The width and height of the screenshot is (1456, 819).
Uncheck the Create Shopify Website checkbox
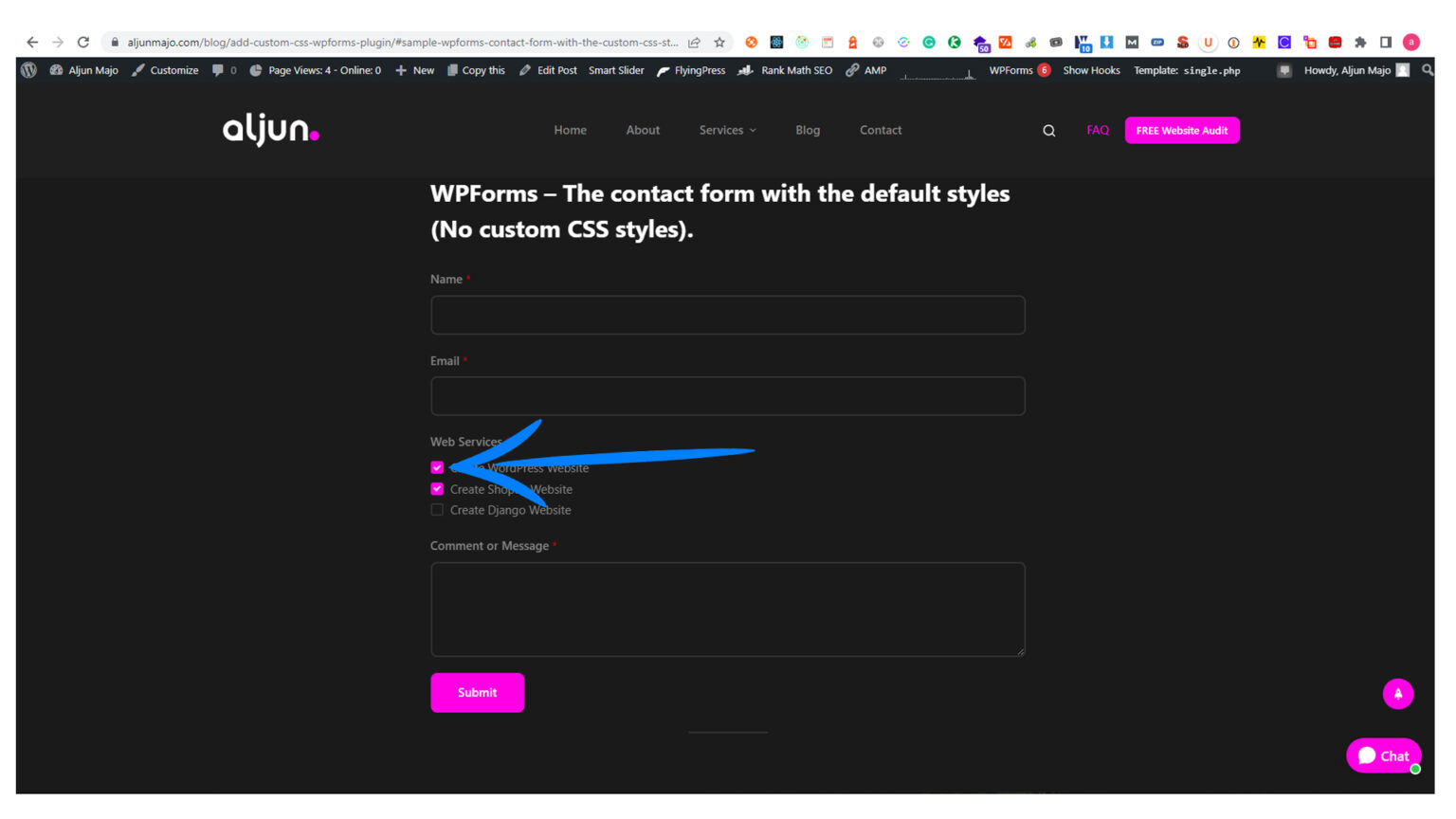click(437, 489)
